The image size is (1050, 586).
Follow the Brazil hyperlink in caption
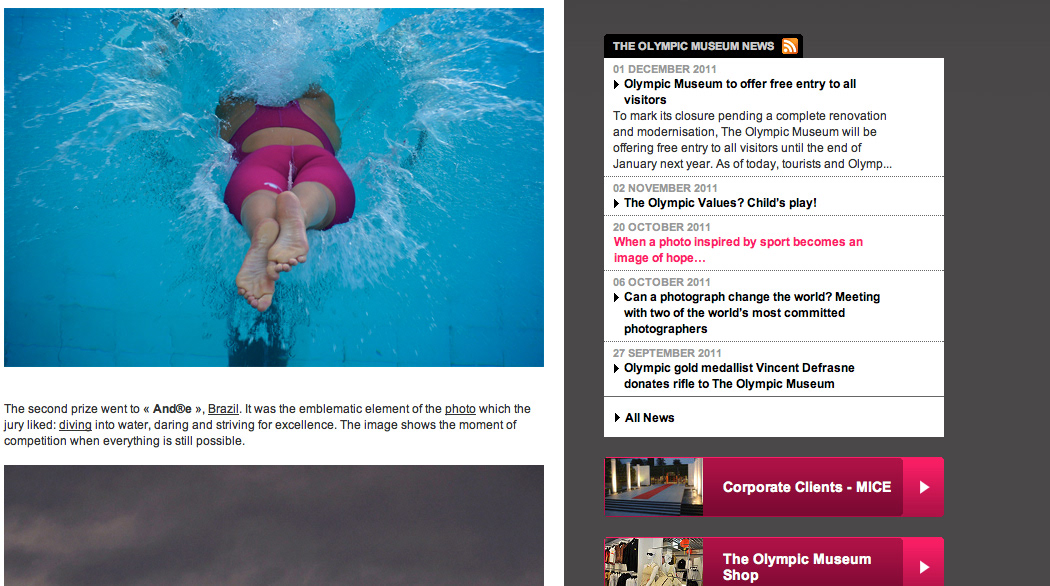[223, 409]
